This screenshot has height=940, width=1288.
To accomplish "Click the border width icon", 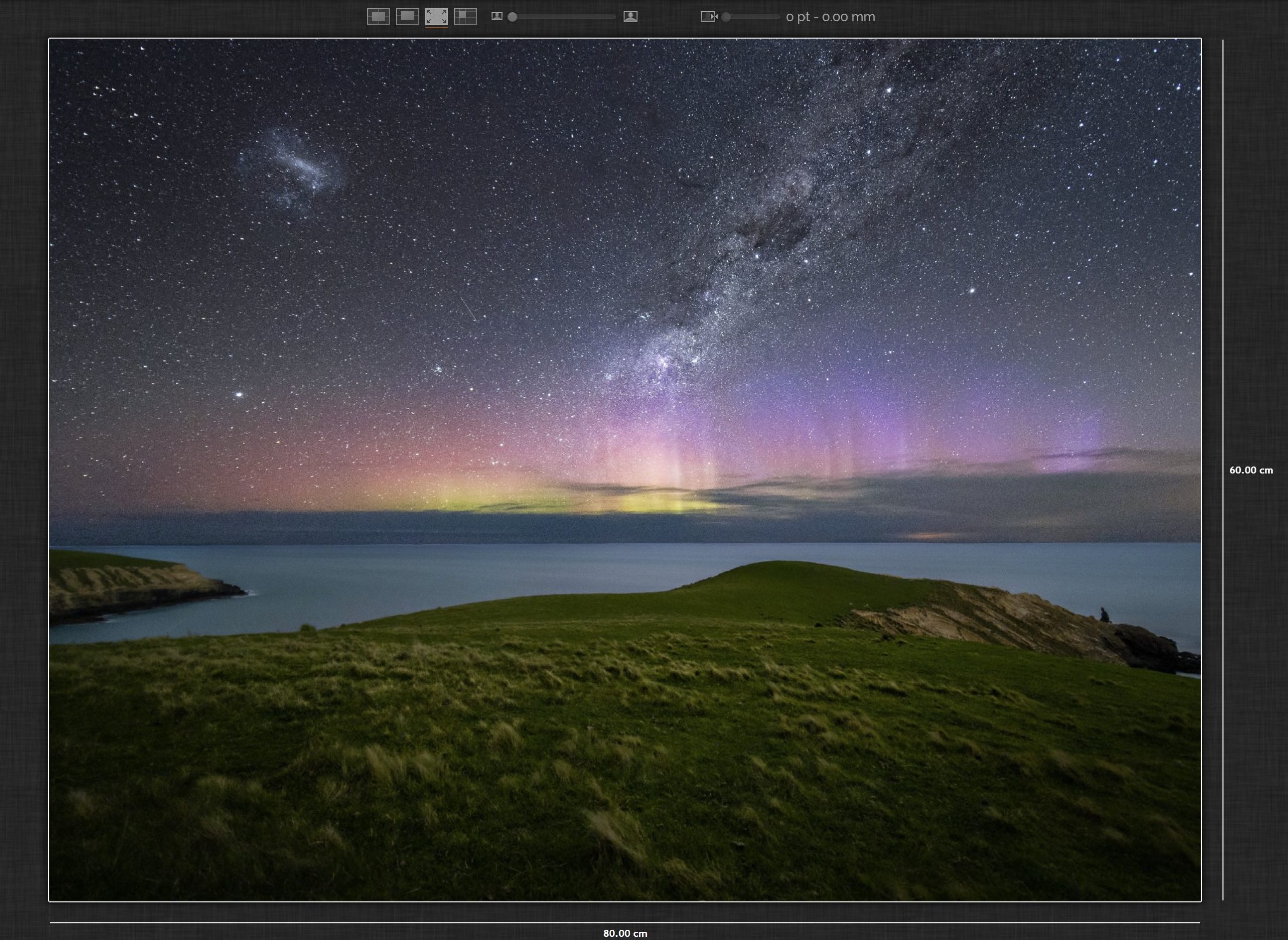I will (708, 17).
